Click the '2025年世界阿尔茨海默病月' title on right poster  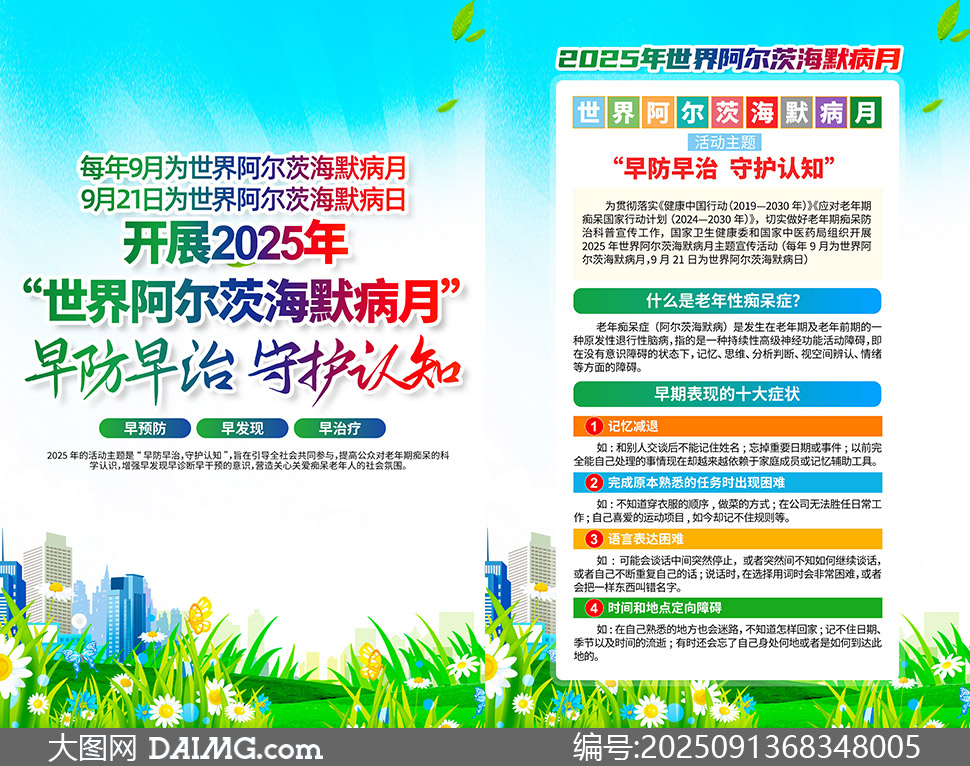coord(730,59)
